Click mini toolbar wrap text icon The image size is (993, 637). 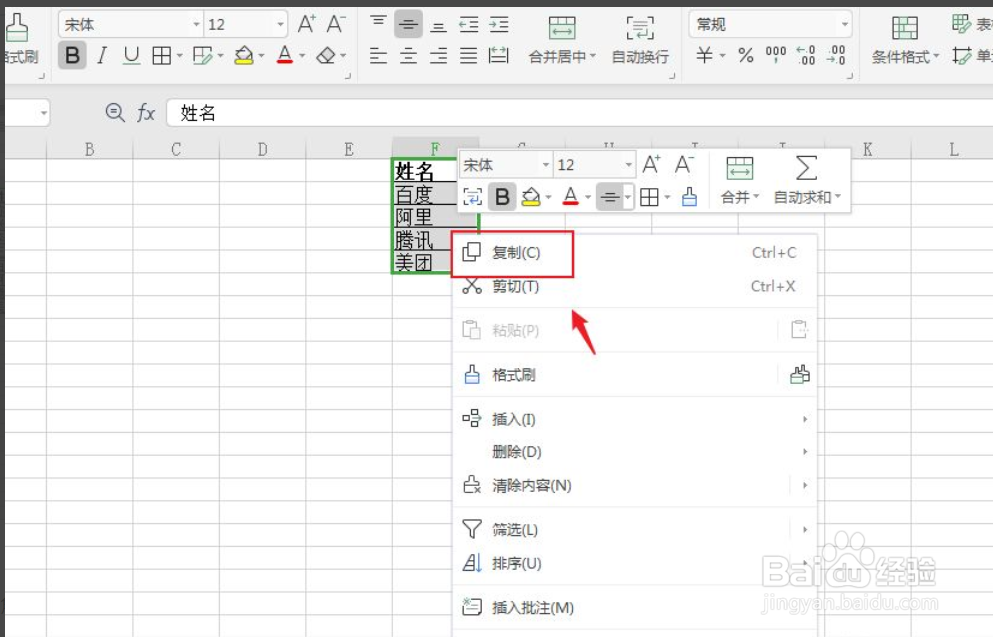coord(472,197)
